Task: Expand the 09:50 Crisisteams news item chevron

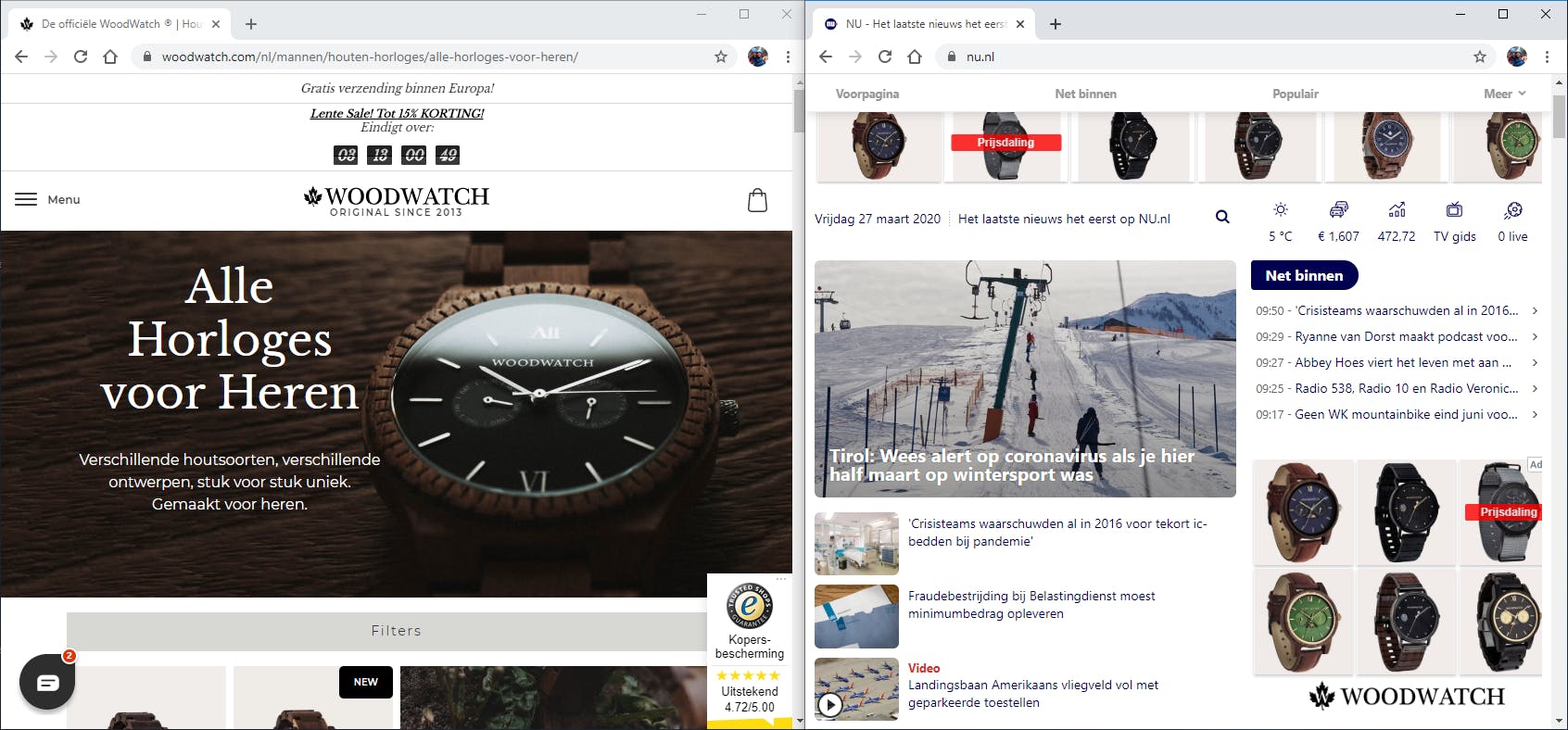Action: (1535, 310)
